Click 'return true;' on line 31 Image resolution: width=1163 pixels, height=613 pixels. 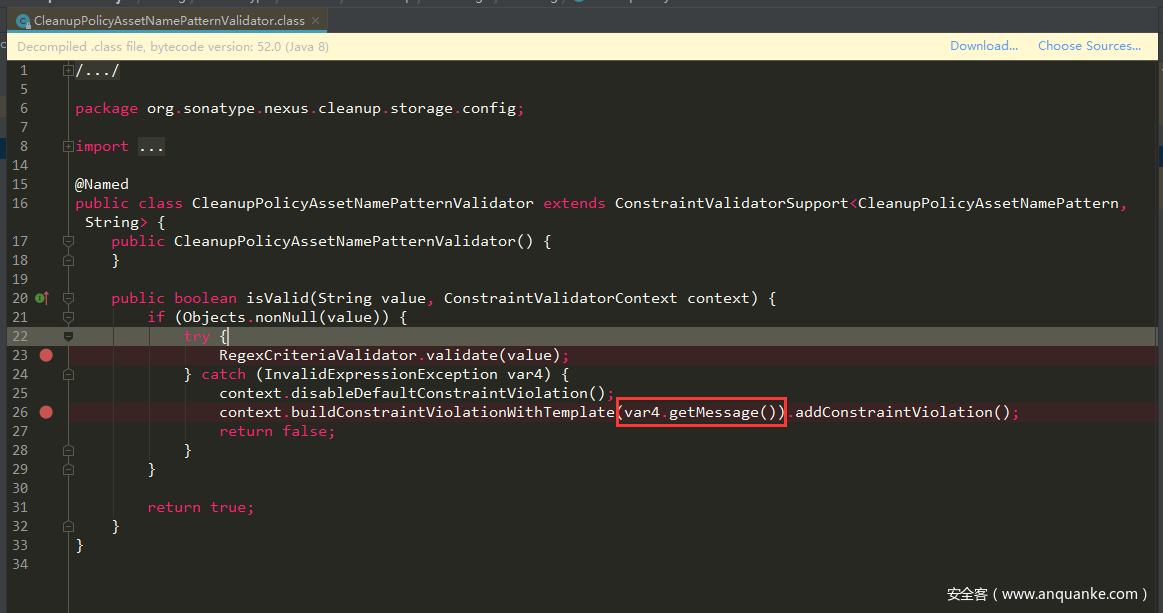pyautogui.click(x=200, y=508)
